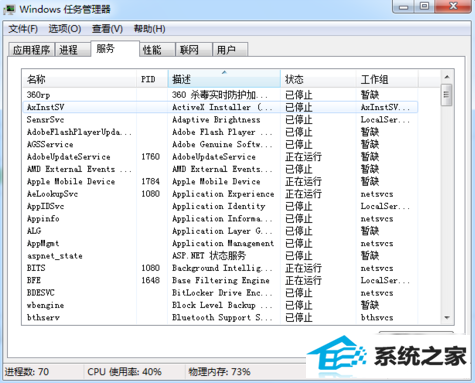475x383 pixels.
Task: Sort by the 状态 column header
Action: (318, 79)
